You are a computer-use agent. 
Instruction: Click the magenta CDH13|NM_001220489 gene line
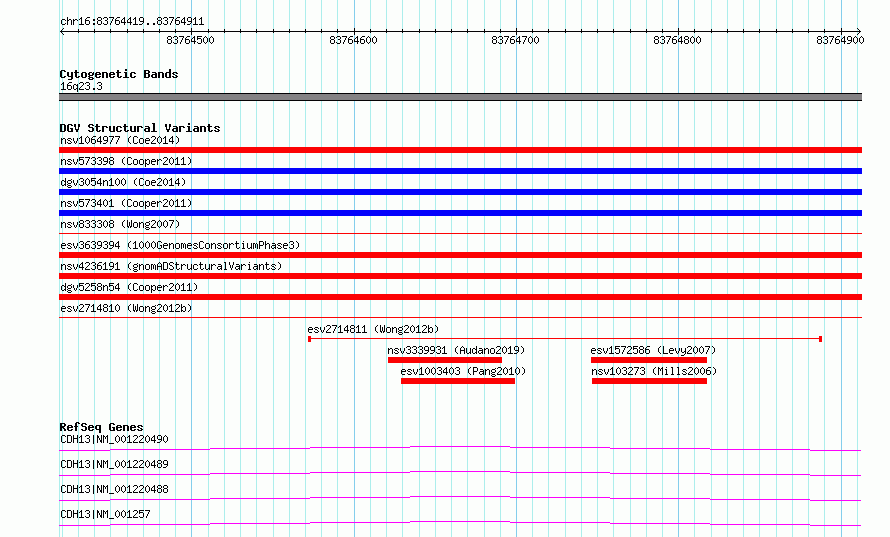coord(460,473)
